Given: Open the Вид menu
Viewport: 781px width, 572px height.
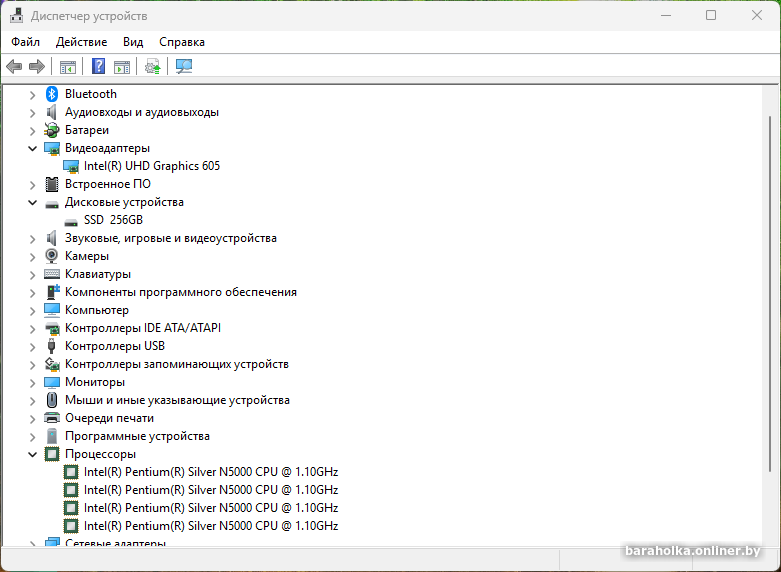Looking at the screenshot, I should 133,42.
